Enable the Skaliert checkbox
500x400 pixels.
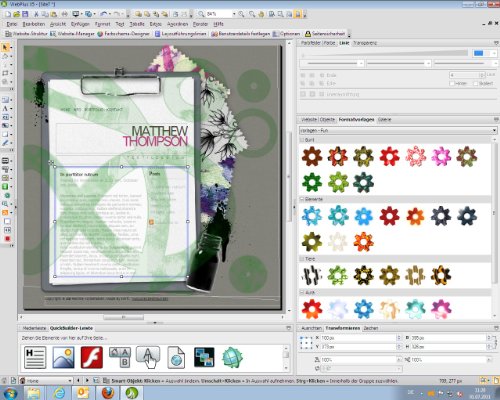(x=476, y=83)
